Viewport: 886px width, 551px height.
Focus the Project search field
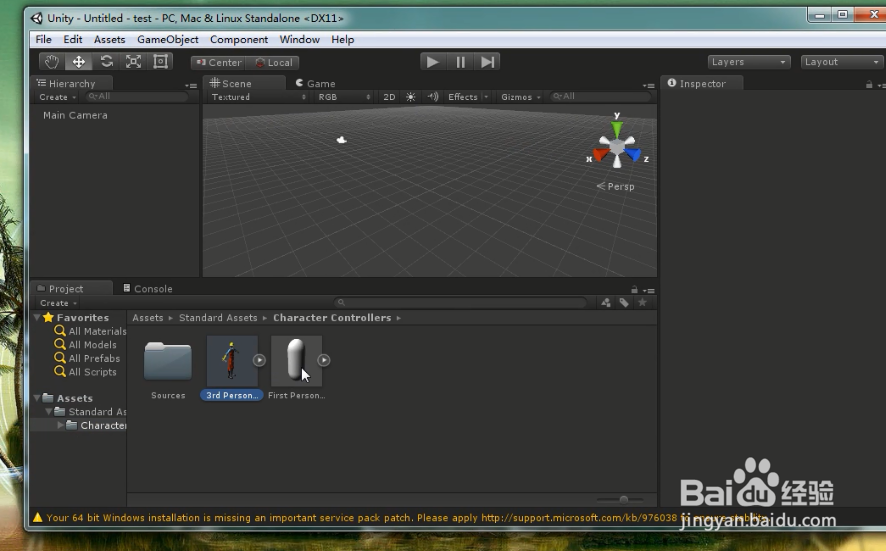(460, 303)
